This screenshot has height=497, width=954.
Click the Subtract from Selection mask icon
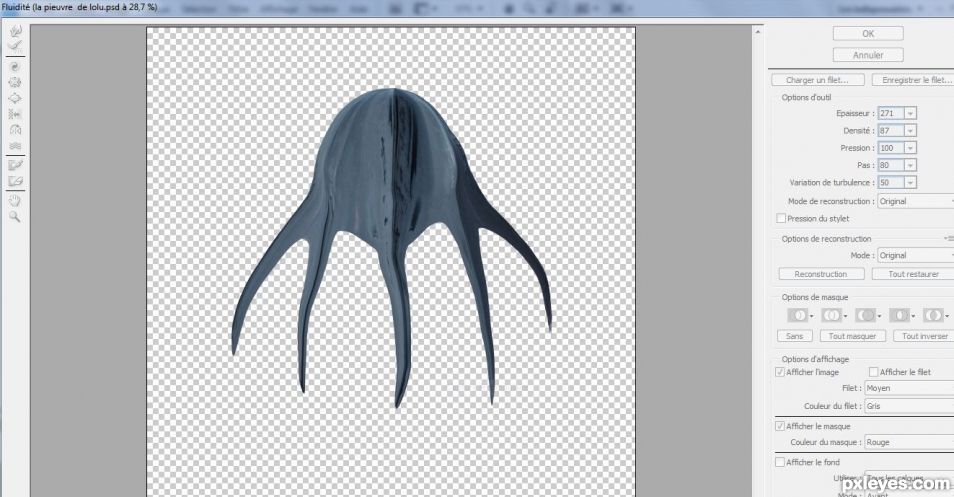coord(865,315)
